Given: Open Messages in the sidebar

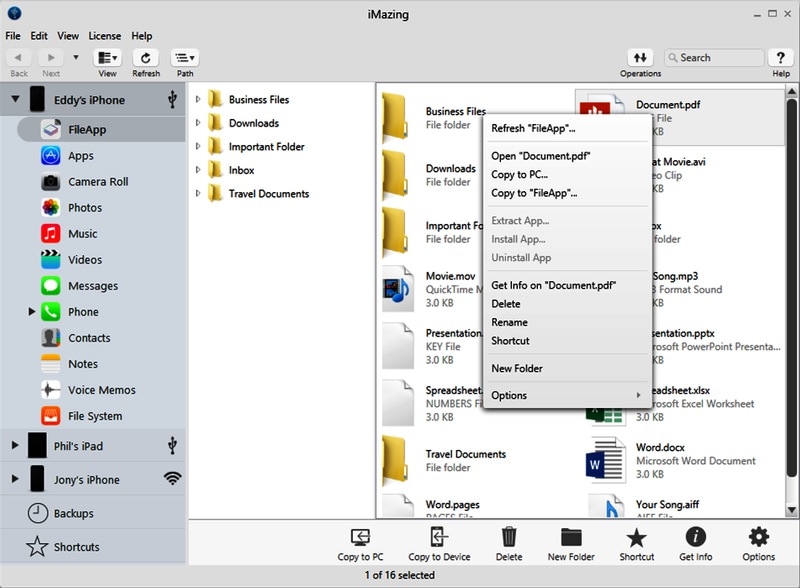Looking at the screenshot, I should click(x=93, y=286).
